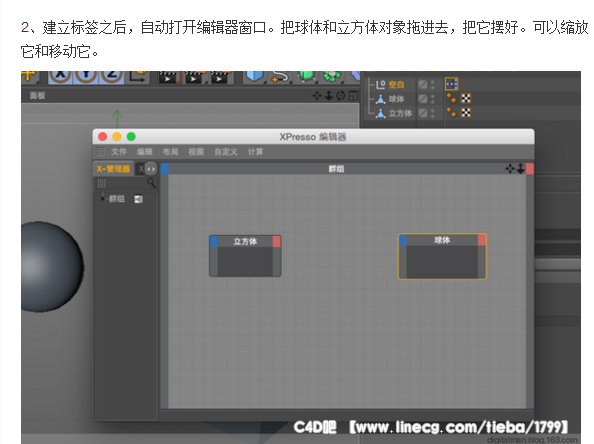Open red output port menu of 立方体 node
This screenshot has height=444, width=594.
pyautogui.click(x=277, y=242)
